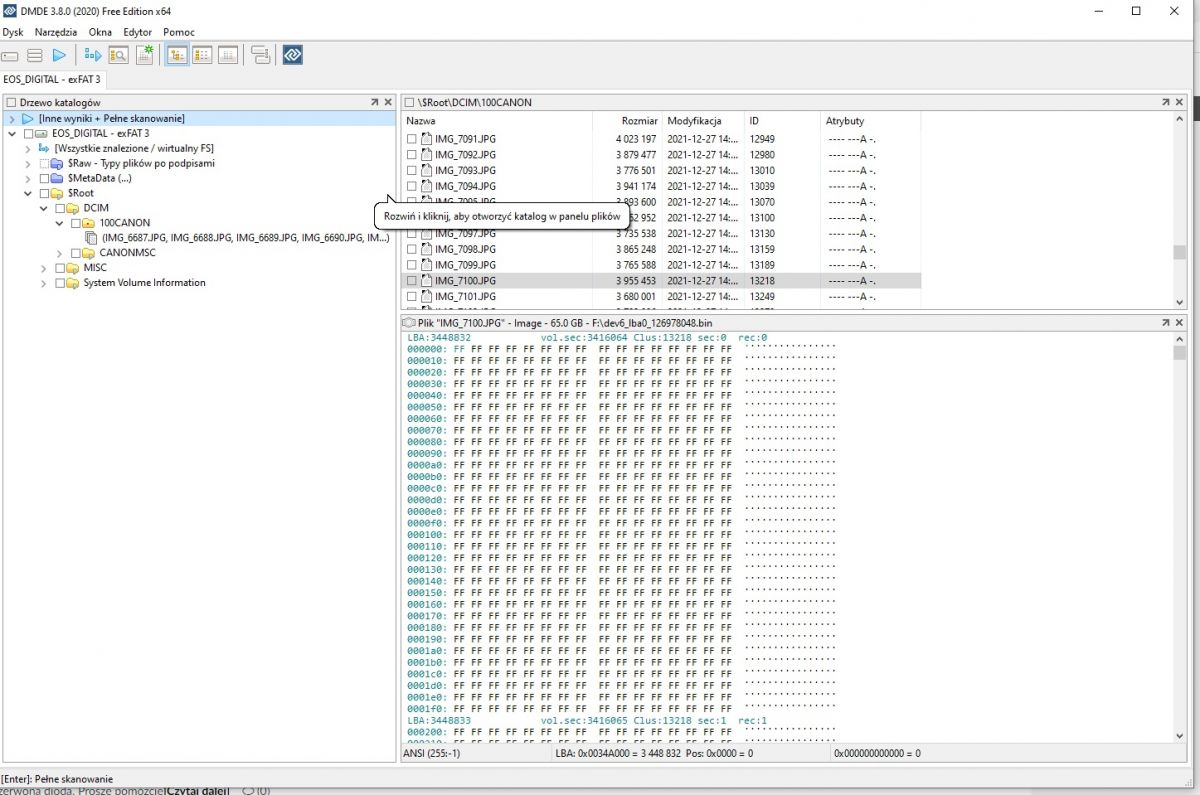
Task: Select the EOS_DIGITAL - exFAT 3 tab
Action: tap(52, 78)
